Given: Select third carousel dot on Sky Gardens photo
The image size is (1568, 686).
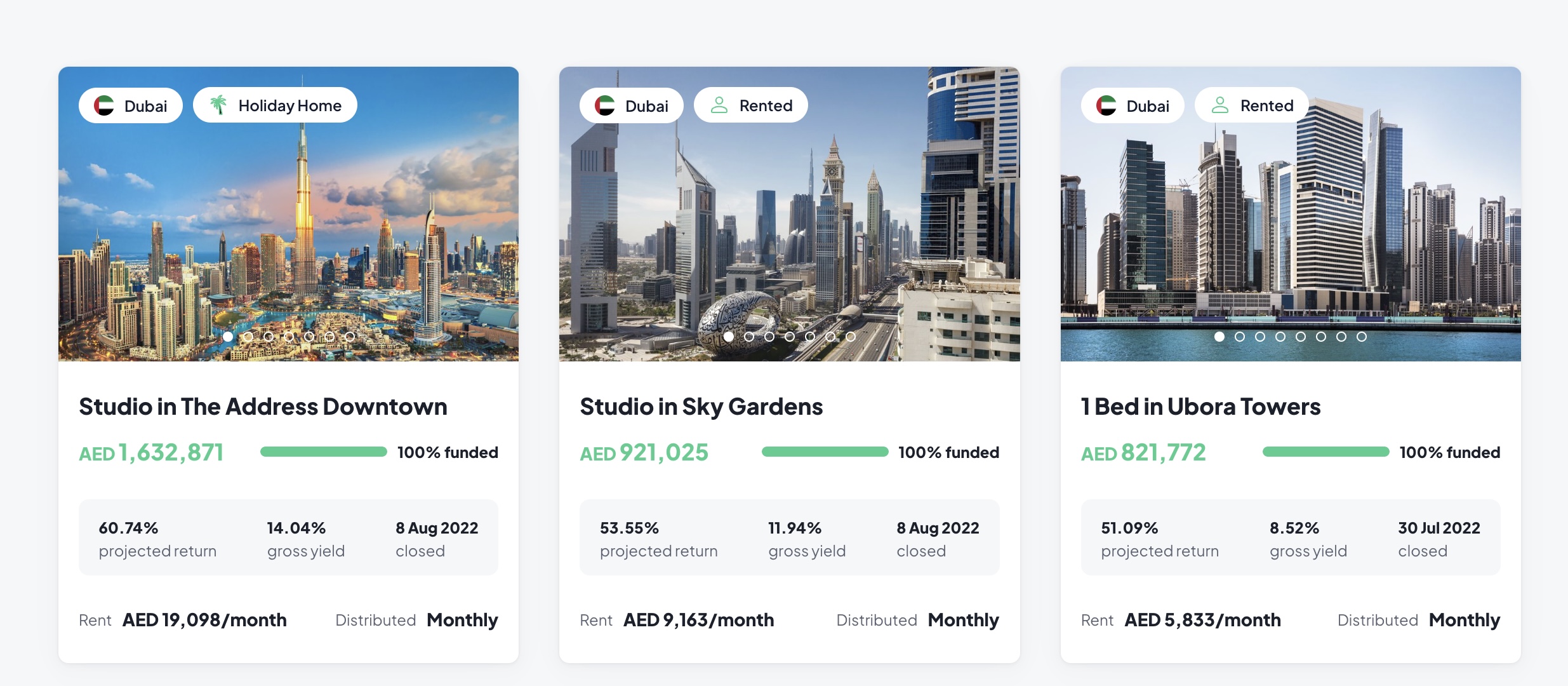Looking at the screenshot, I should coord(769,337).
